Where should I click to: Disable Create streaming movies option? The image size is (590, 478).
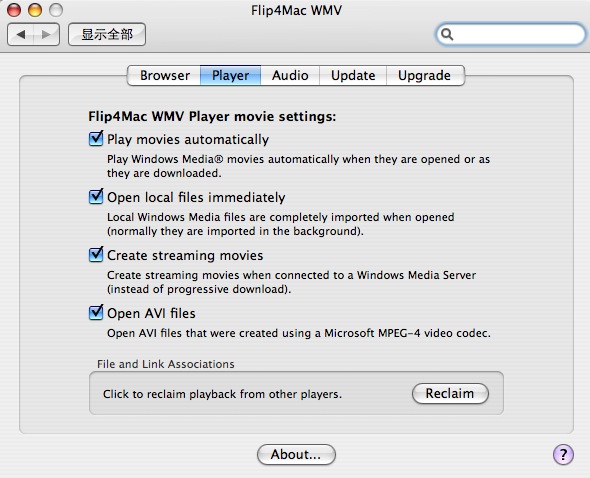[x=96, y=254]
